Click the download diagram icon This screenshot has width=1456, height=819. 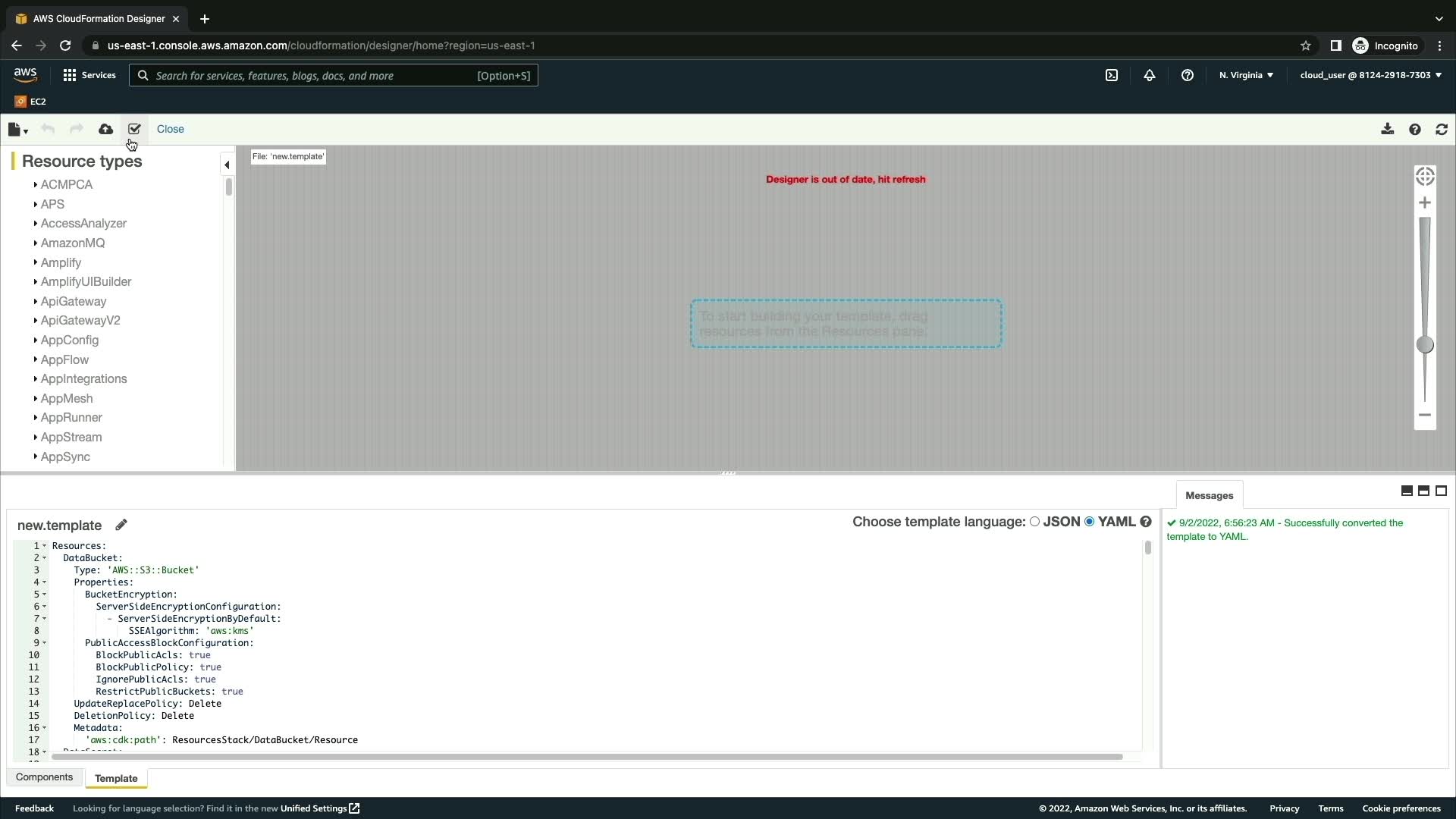click(1387, 129)
